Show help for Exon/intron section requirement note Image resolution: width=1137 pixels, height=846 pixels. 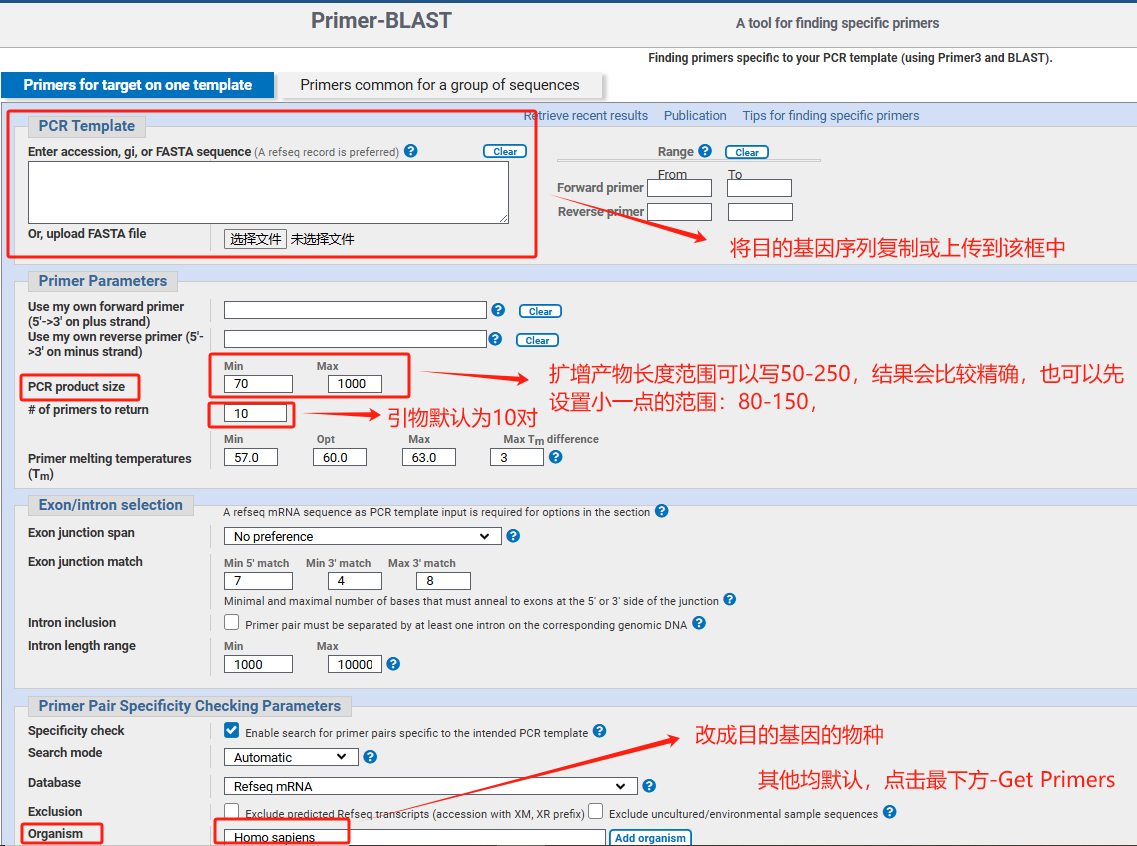(x=661, y=511)
